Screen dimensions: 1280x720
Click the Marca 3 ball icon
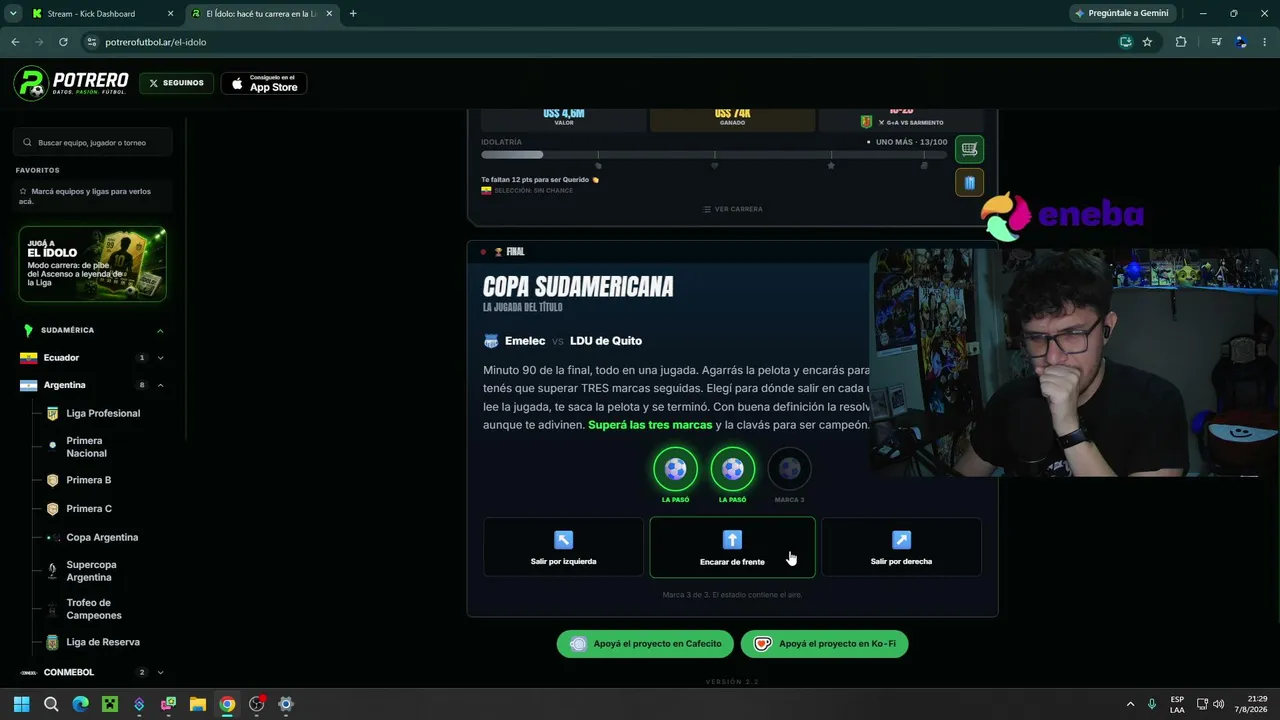click(x=789, y=469)
